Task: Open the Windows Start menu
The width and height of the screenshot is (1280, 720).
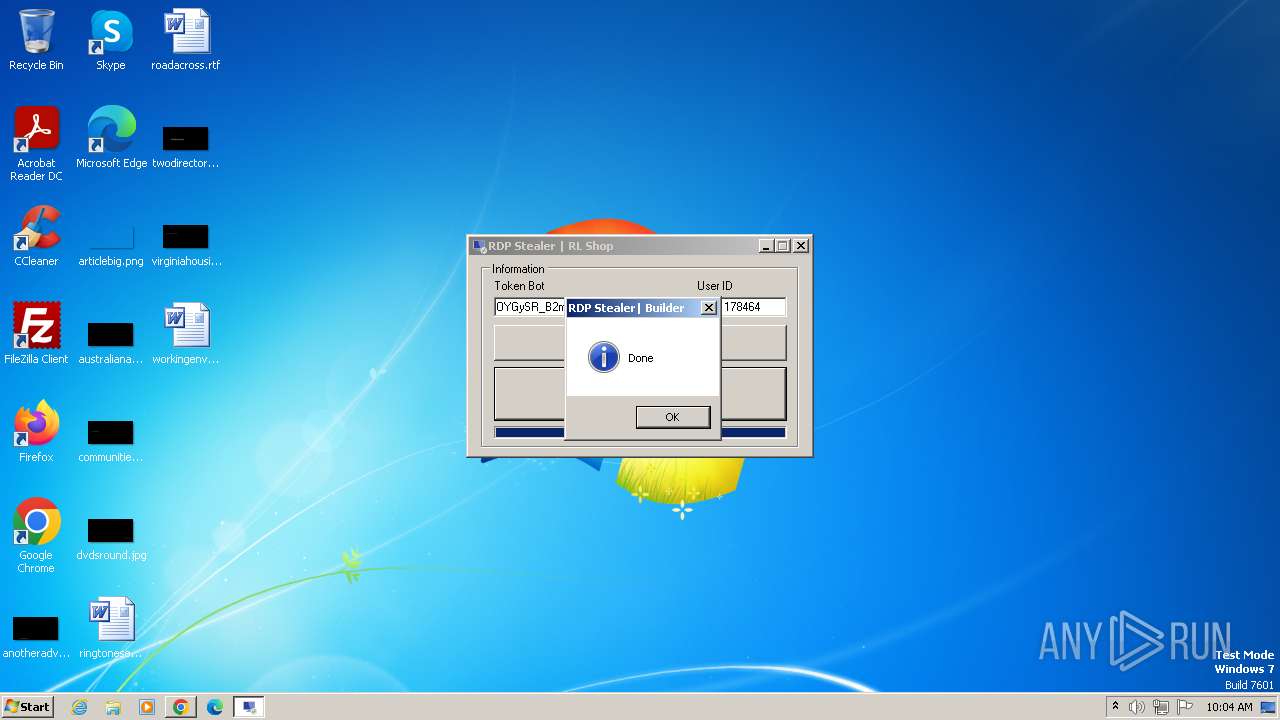Action: tap(27, 706)
